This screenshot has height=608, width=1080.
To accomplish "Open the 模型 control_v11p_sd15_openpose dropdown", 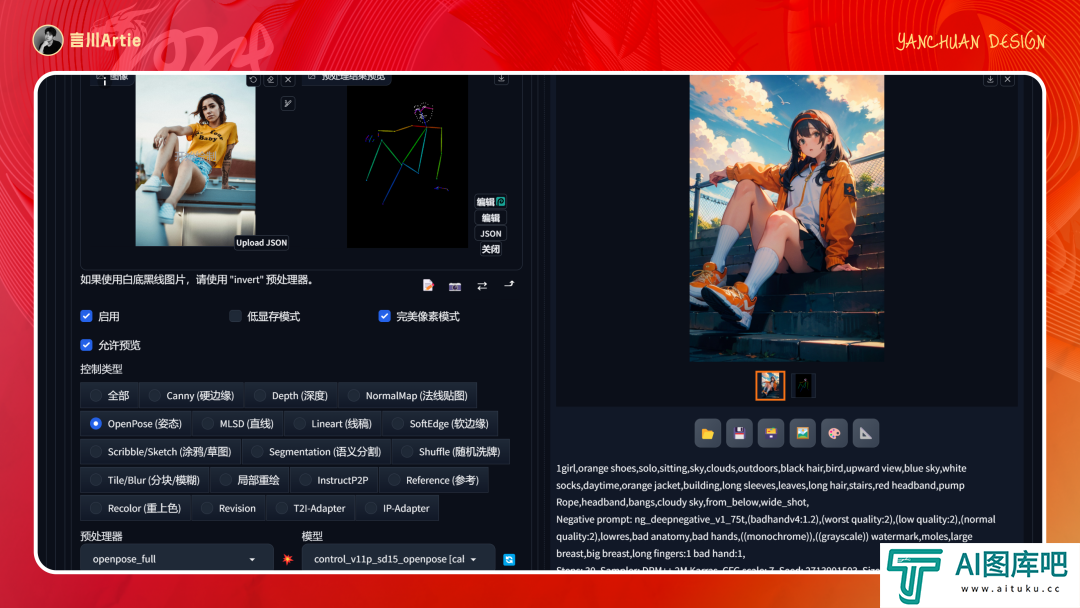I will coord(398,559).
